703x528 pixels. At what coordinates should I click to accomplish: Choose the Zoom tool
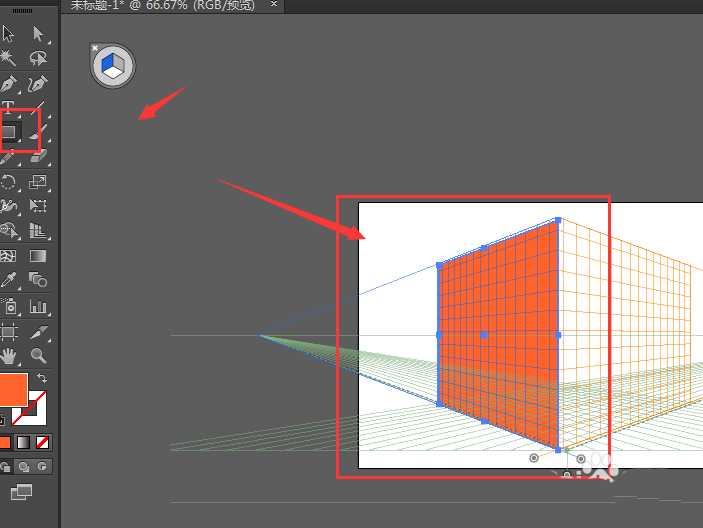coord(38,355)
